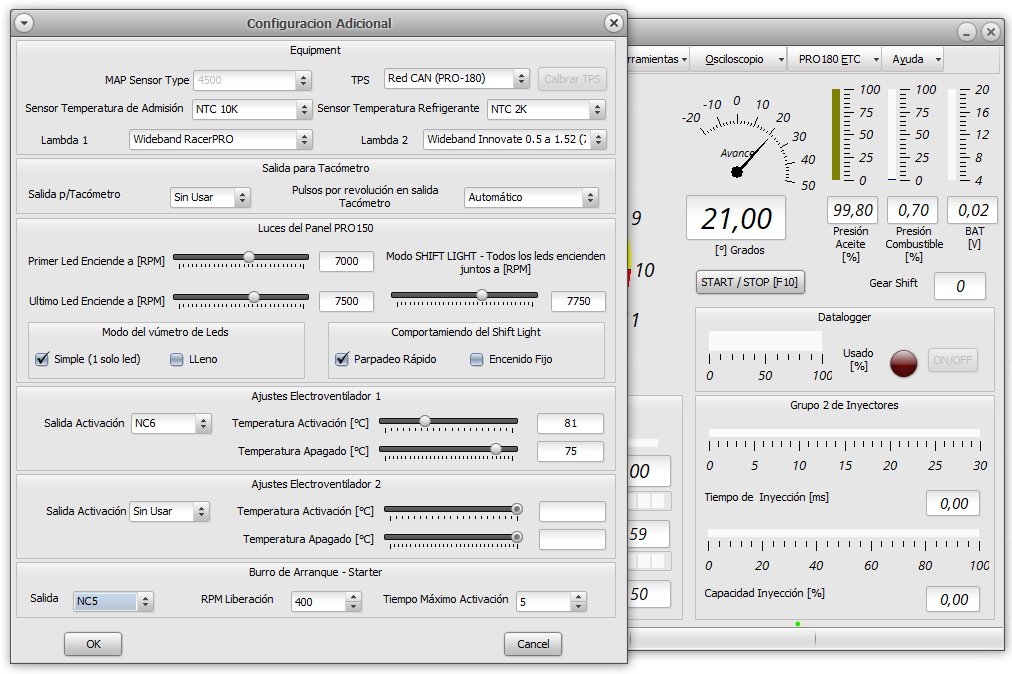Click the Cancel button

pos(533,644)
